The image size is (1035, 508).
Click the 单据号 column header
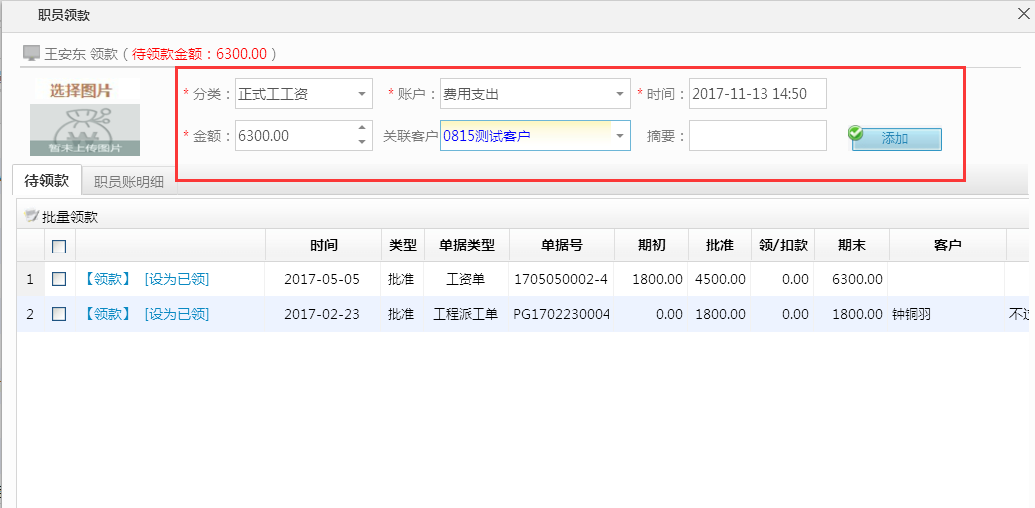[x=561, y=245]
